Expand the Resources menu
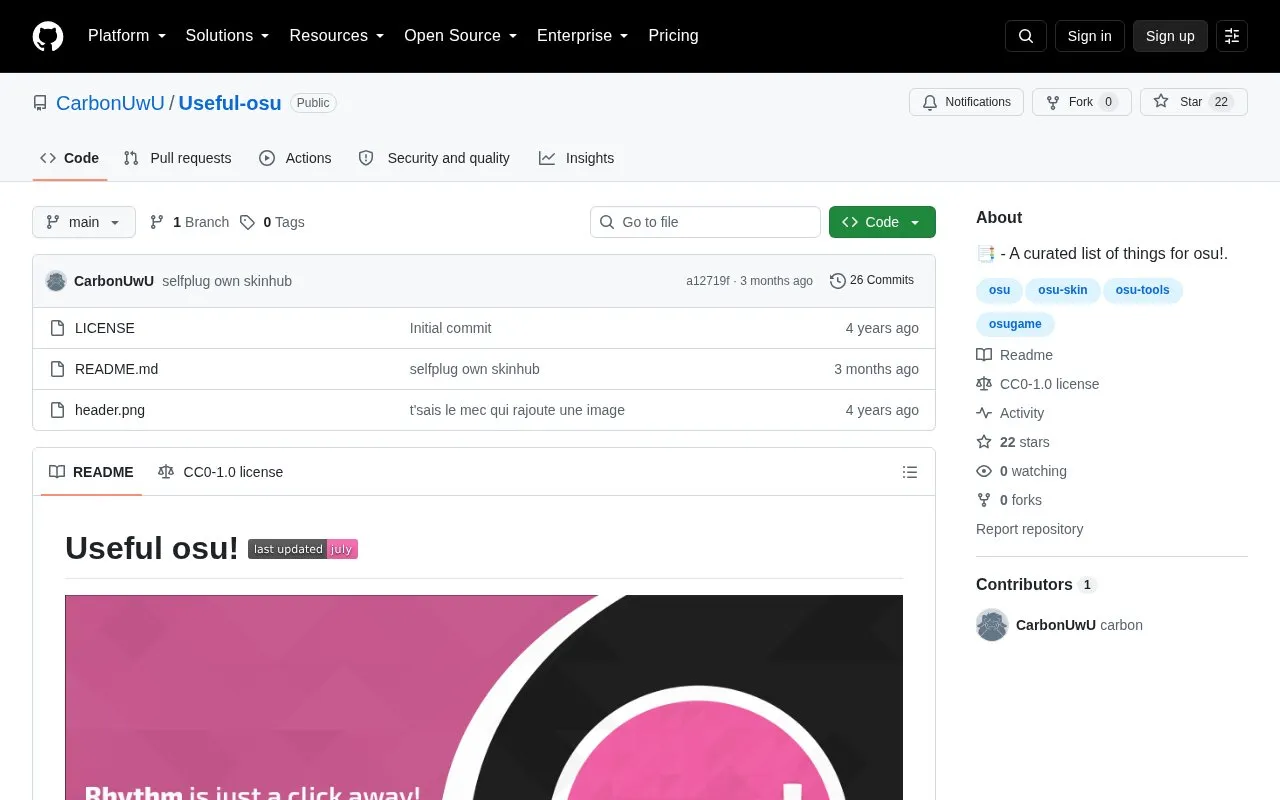 (x=337, y=36)
